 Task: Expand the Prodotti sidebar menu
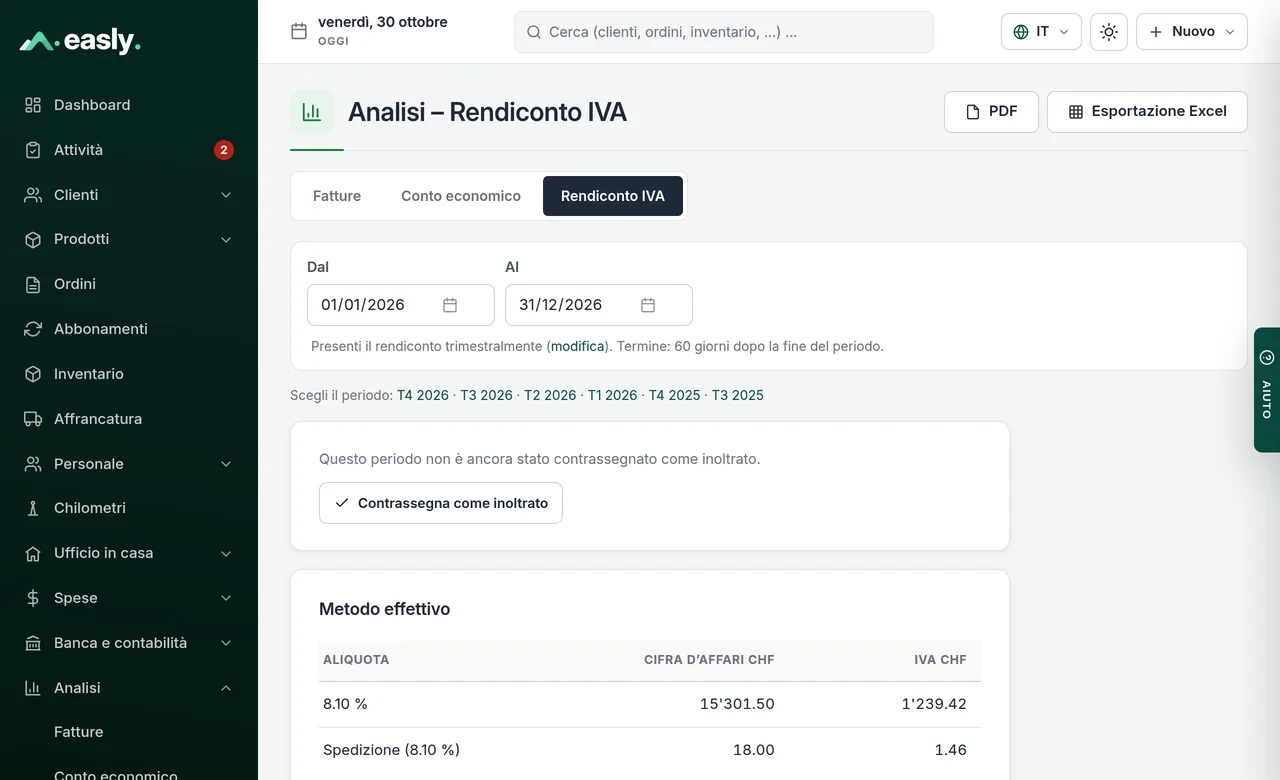226,240
